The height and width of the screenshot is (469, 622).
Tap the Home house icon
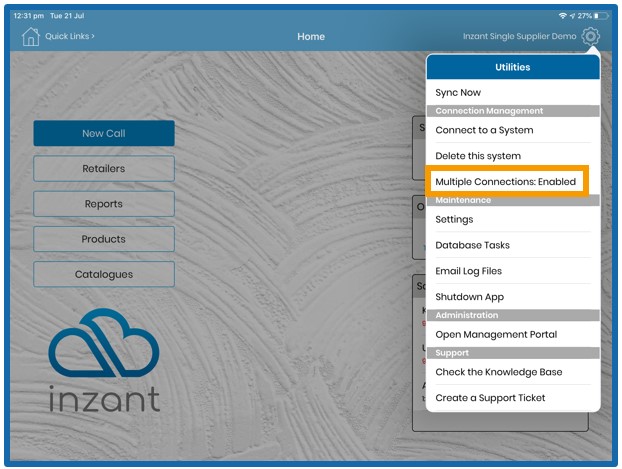tap(31, 37)
